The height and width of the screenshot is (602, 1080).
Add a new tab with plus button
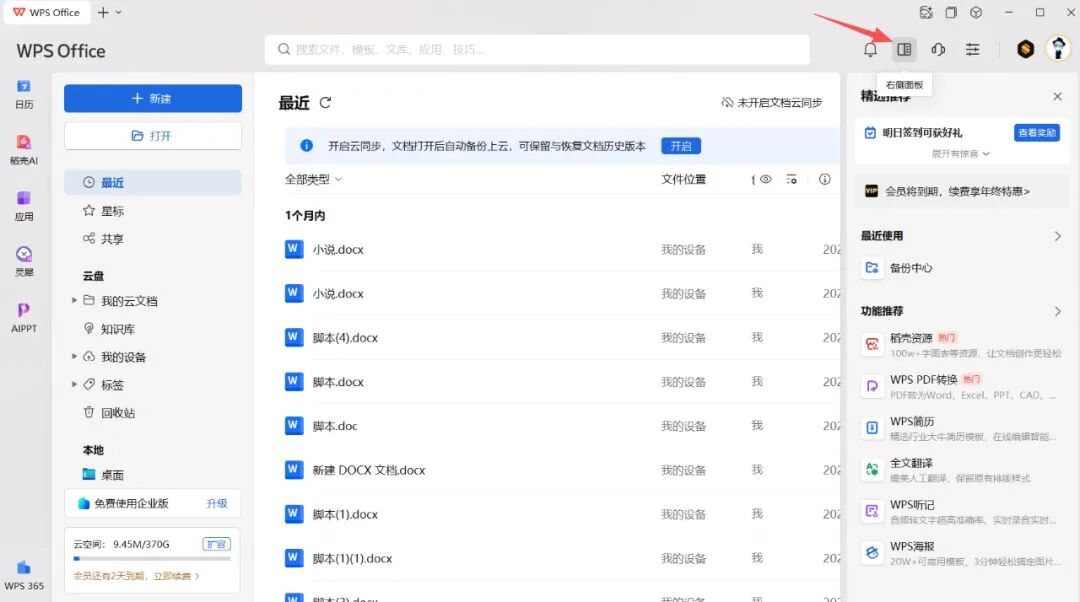tap(103, 12)
